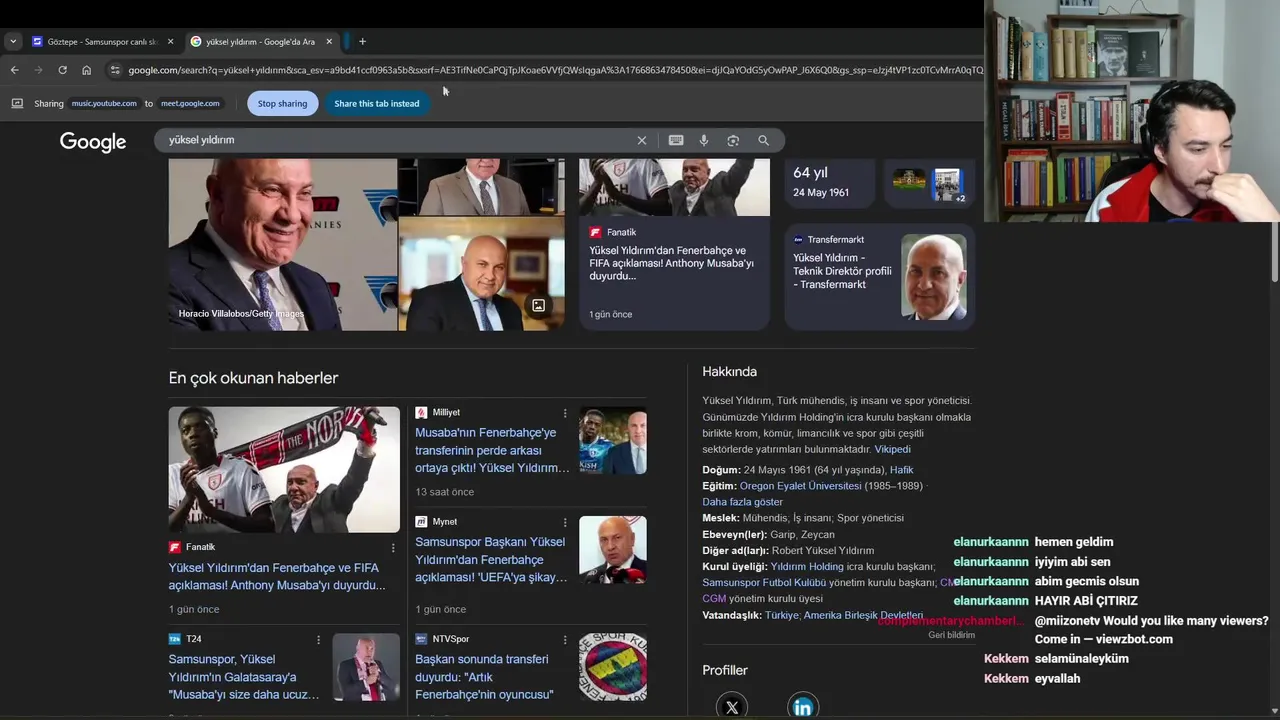Open the browser home page
Viewport: 1280px width, 720px height.
point(86,70)
